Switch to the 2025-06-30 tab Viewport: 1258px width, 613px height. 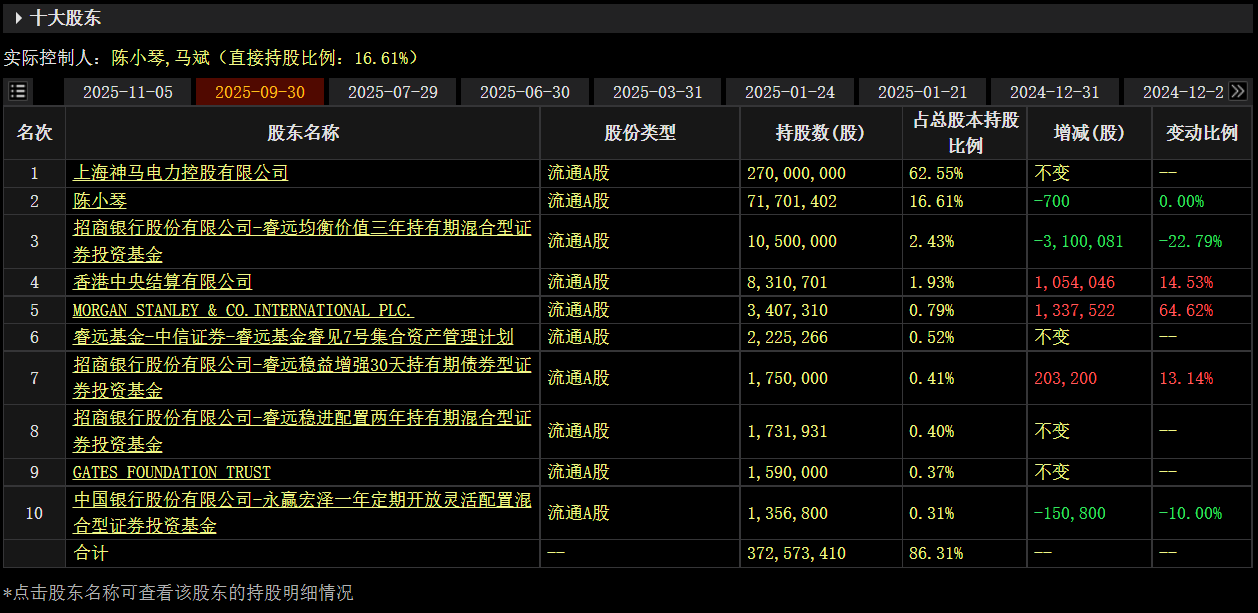point(525,92)
